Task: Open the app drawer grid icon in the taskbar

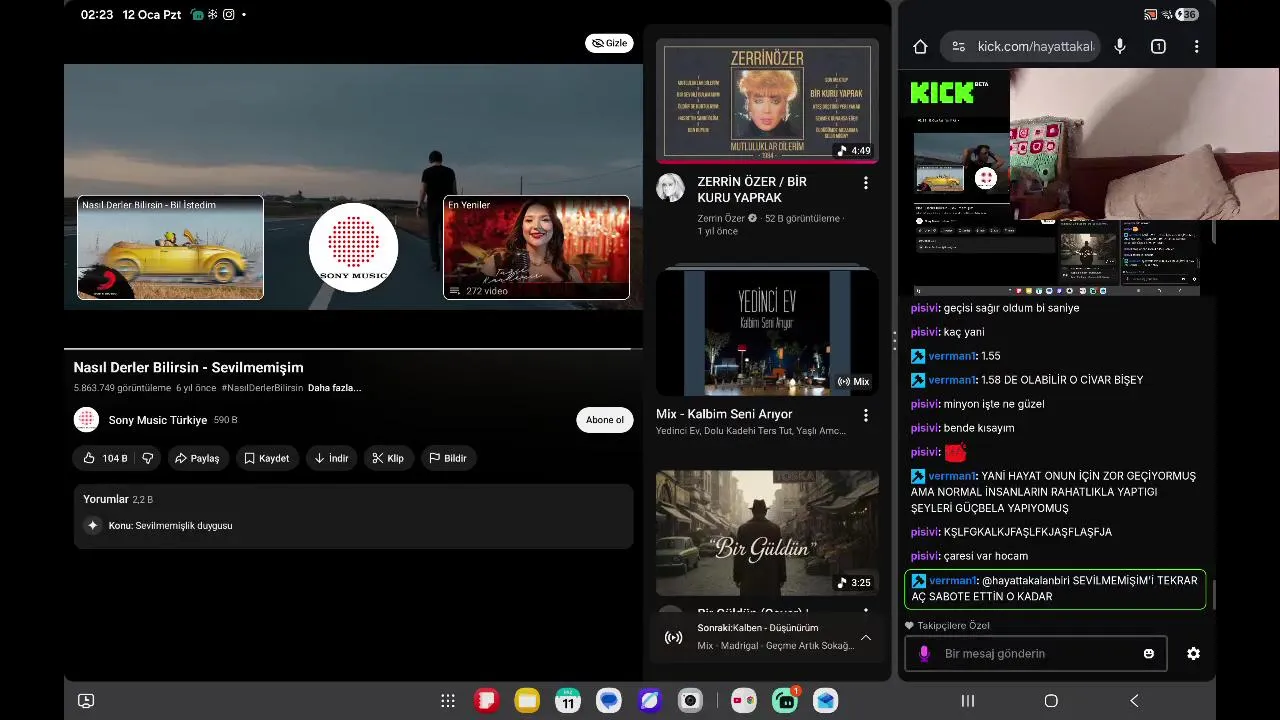Action: pyautogui.click(x=448, y=701)
